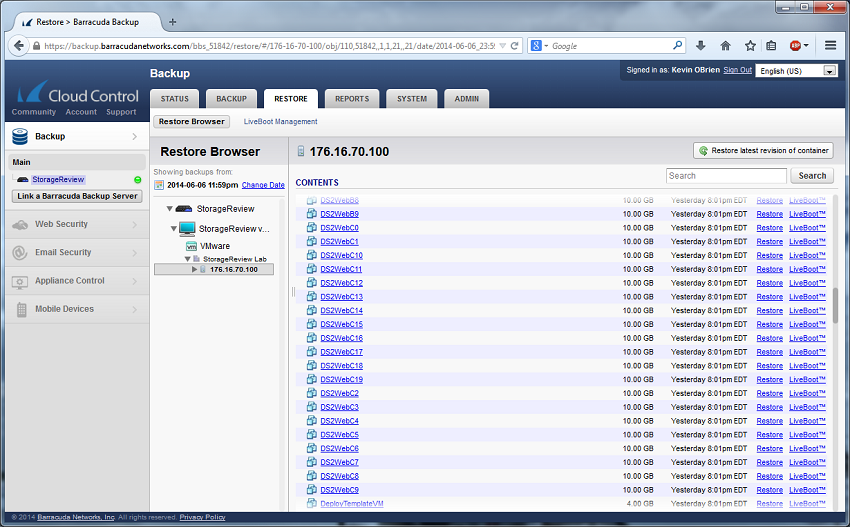Select the RESTORE tab
Viewport: 850px width, 527px height.
pos(291,99)
